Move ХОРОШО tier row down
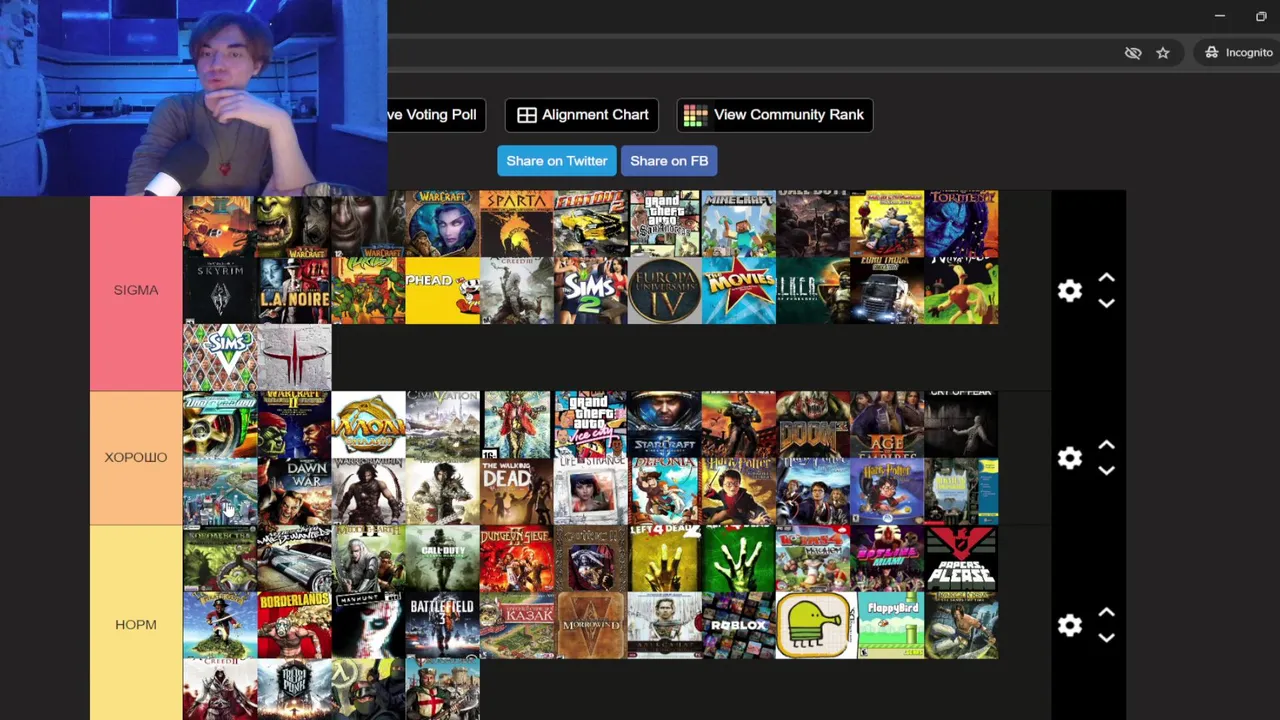Image resolution: width=1280 pixels, height=720 pixels. click(1106, 470)
